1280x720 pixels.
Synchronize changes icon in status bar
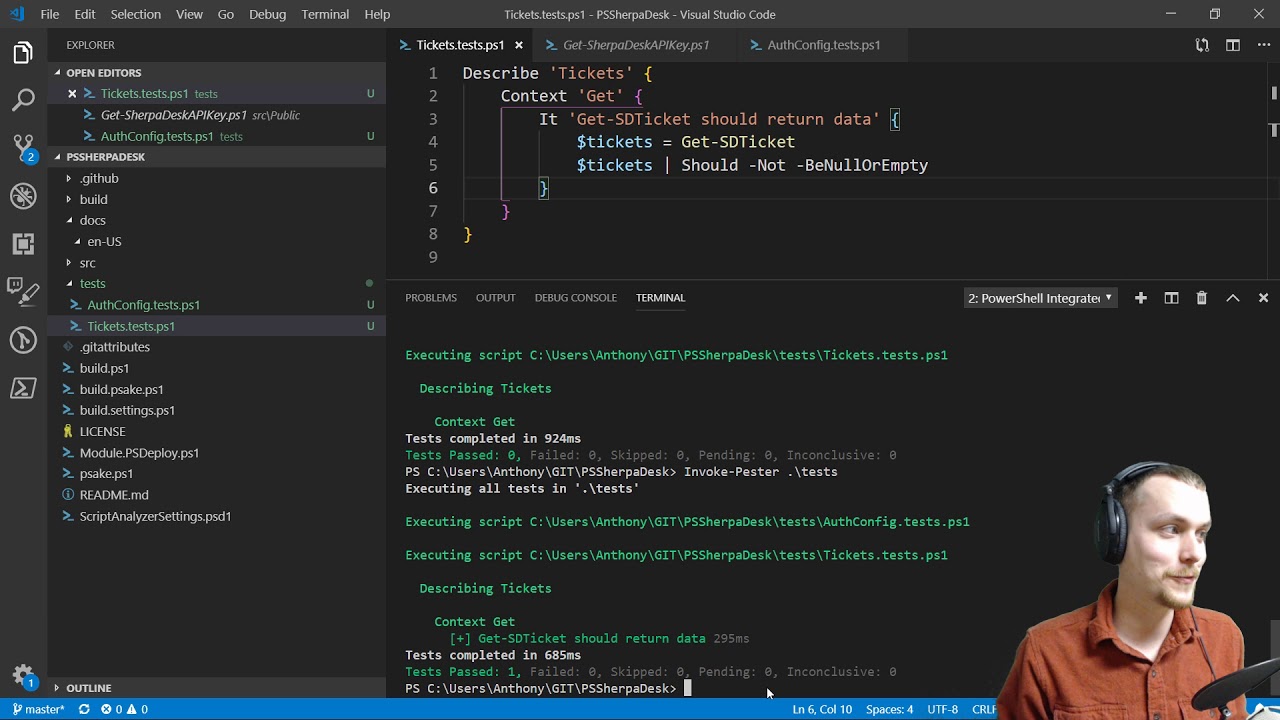click(84, 709)
